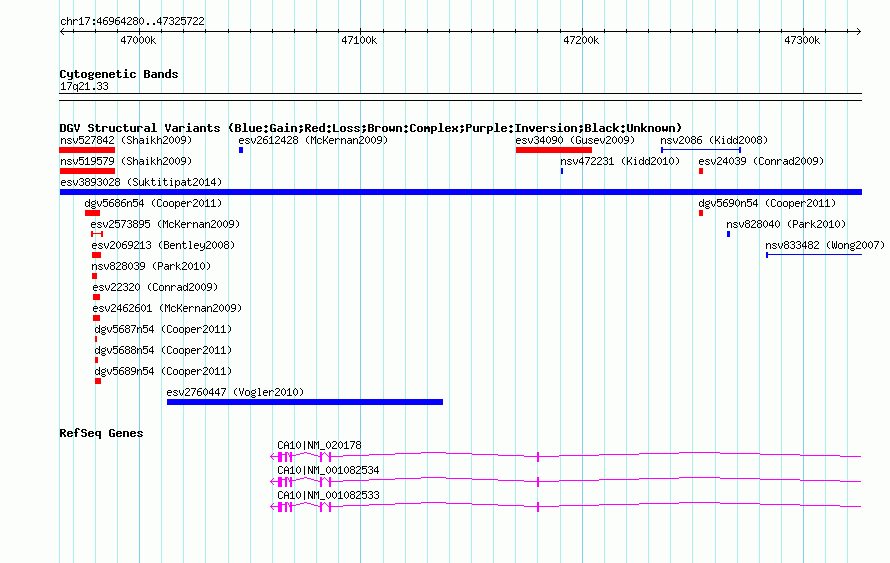Click the dgv5690n54 Cooper2011 red marker
890x563 pixels.
coord(701,213)
